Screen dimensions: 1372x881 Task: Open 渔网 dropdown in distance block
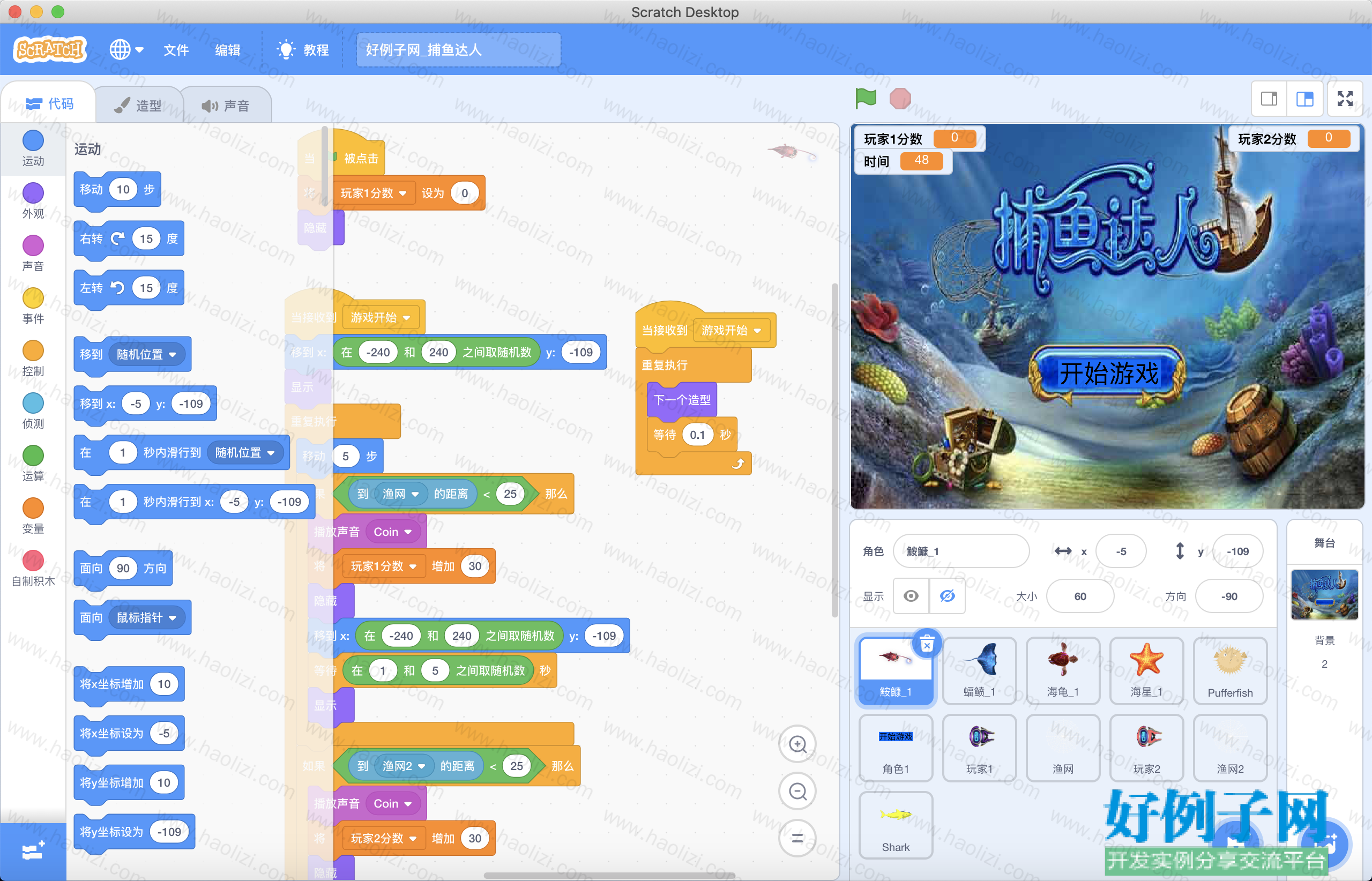(x=400, y=494)
